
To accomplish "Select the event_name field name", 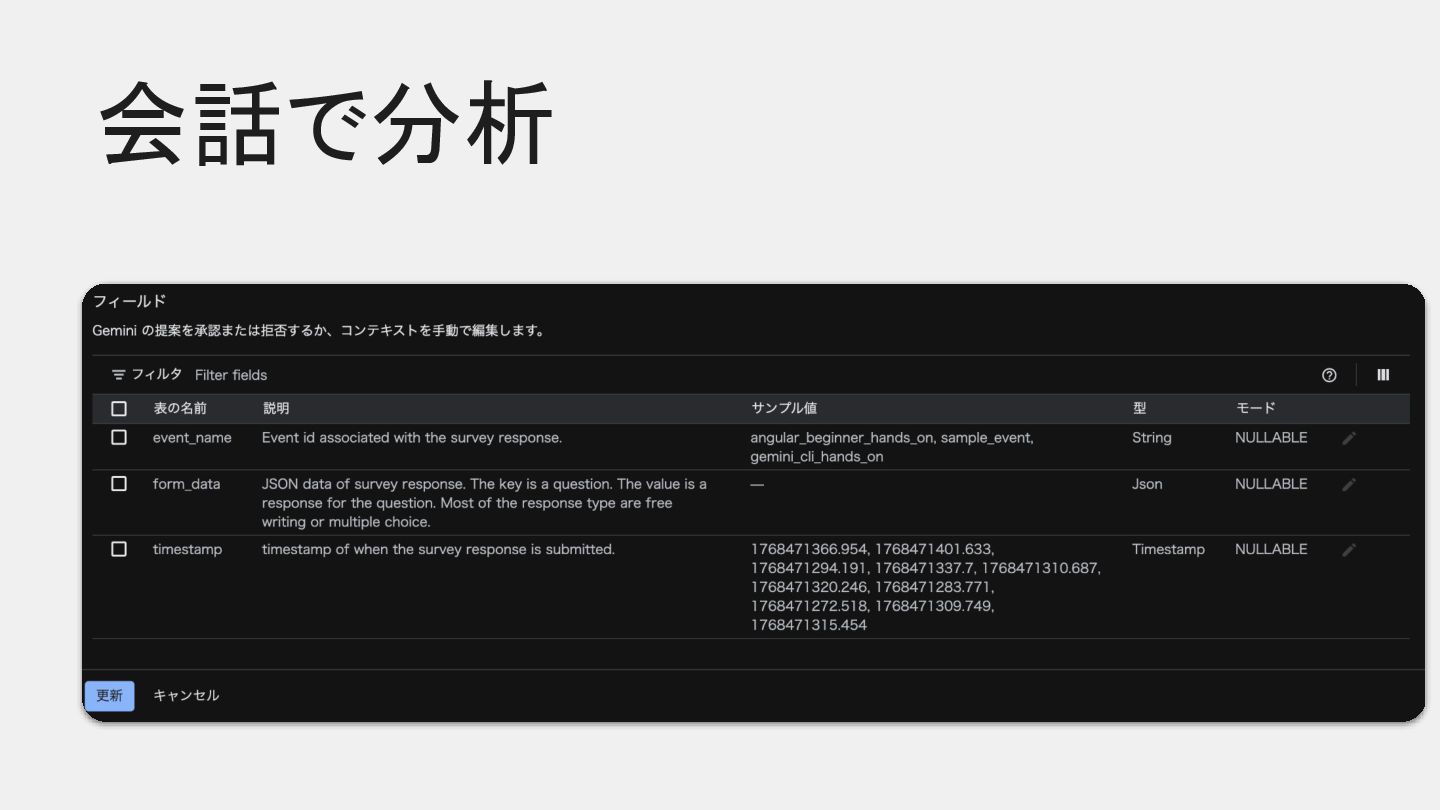I will point(192,438).
